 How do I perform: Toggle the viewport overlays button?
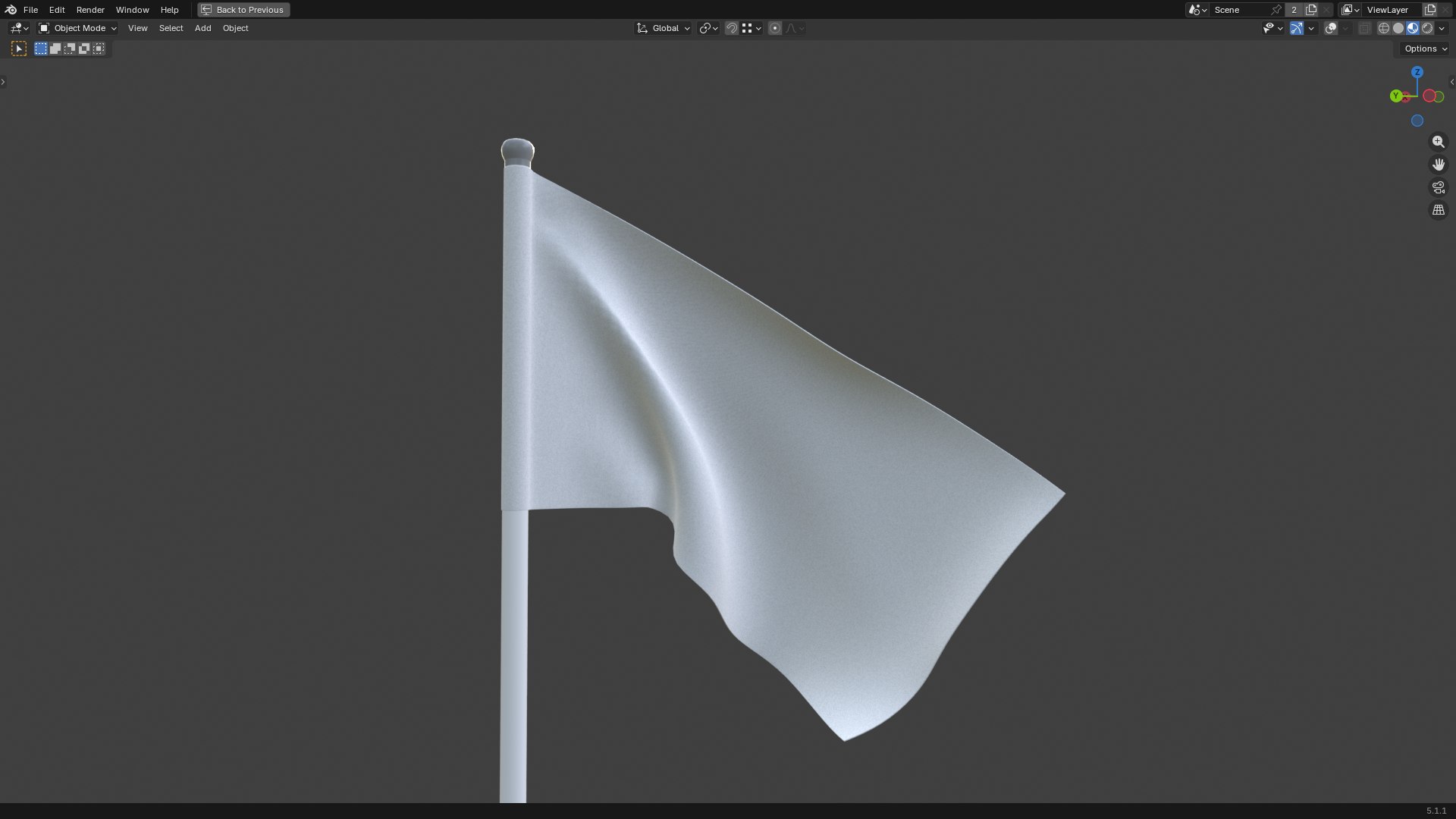pos(1331,28)
